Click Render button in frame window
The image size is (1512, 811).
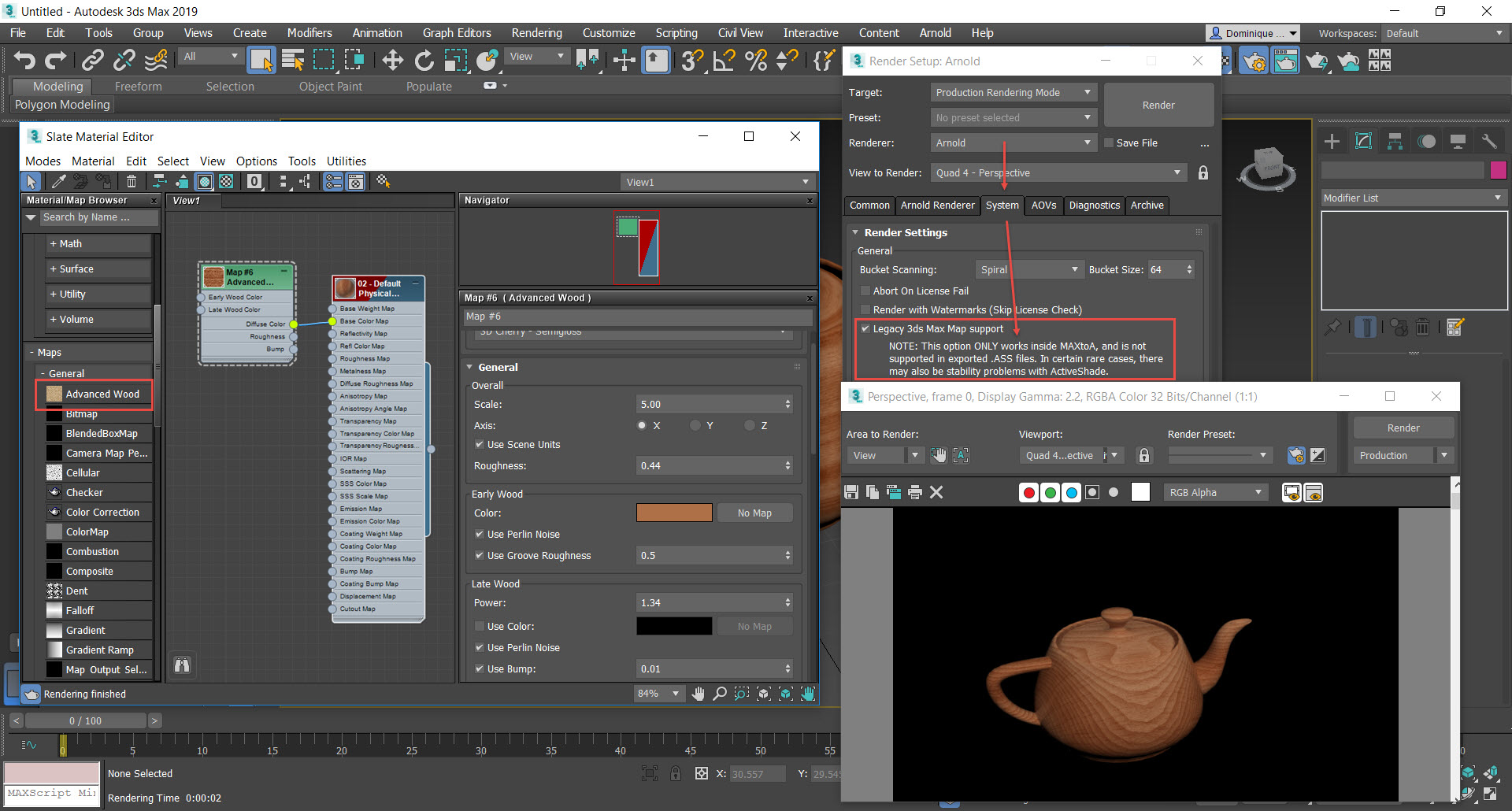[x=1403, y=428]
